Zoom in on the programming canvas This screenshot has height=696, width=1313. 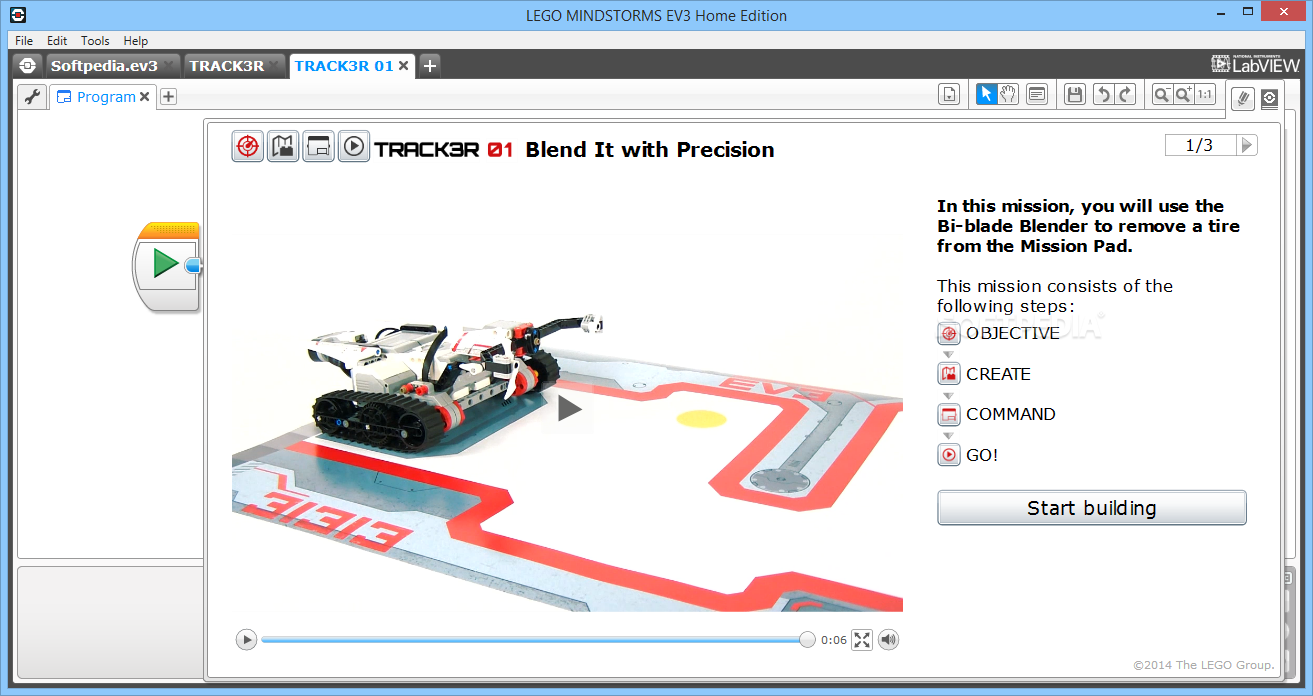coord(1183,94)
